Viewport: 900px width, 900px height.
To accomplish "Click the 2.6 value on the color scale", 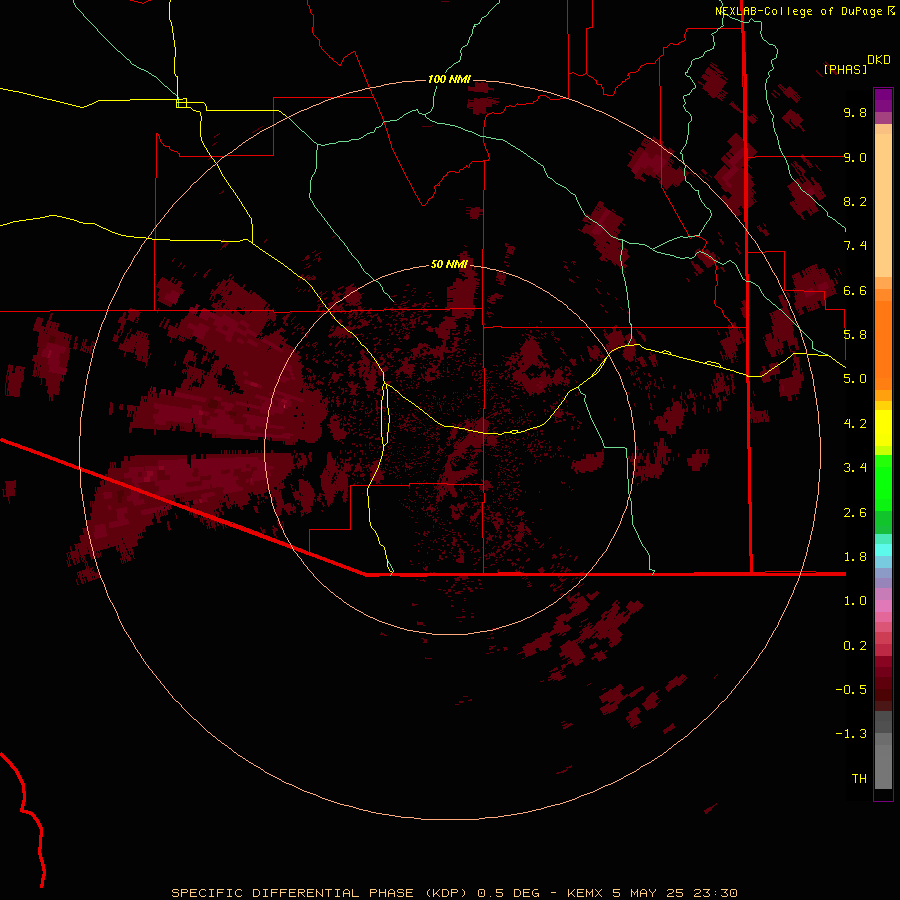I will click(855, 513).
